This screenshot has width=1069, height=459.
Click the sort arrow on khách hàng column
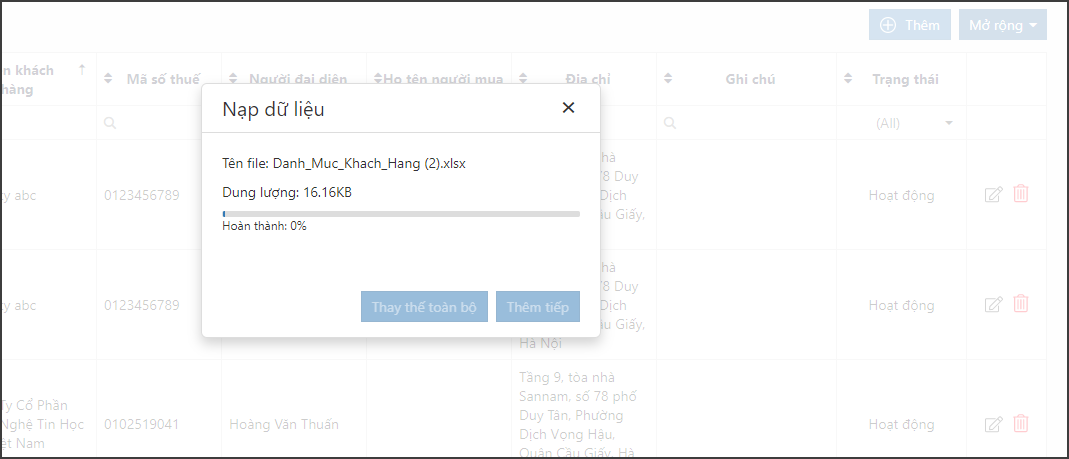82,69
